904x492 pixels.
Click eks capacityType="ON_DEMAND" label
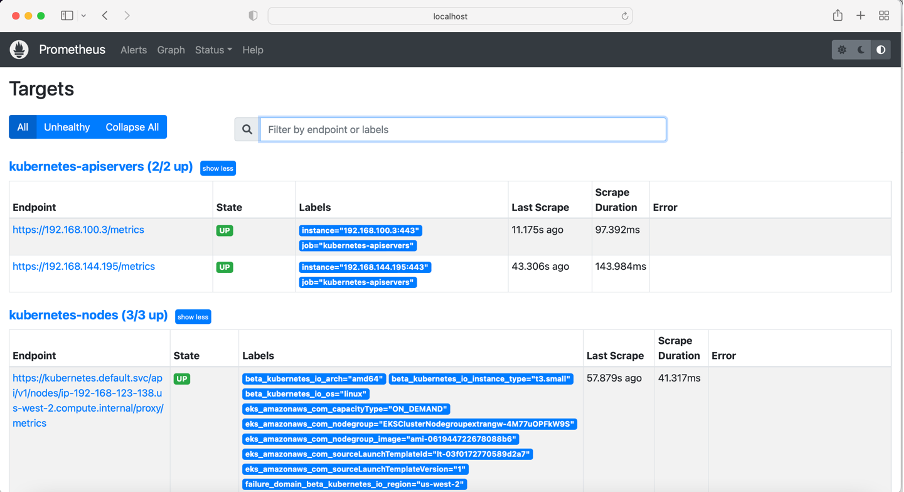pos(346,409)
